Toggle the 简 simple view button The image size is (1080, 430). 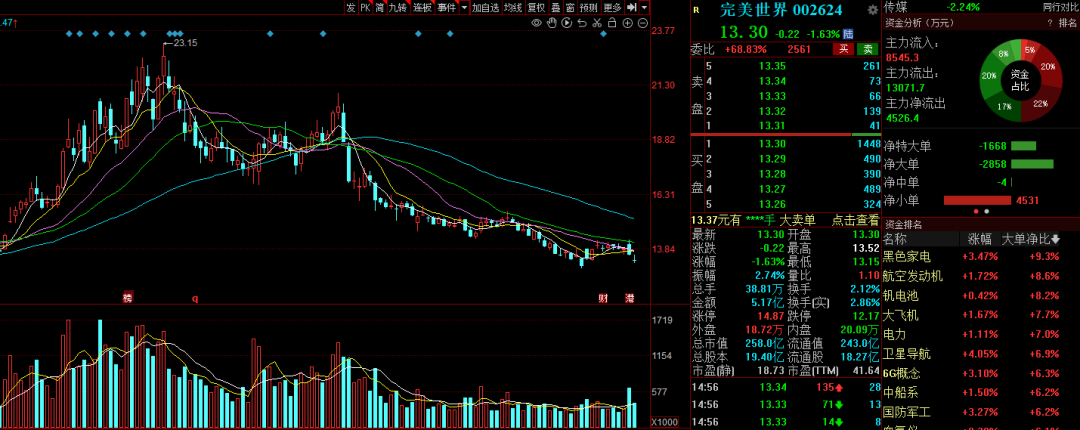click(380, 8)
